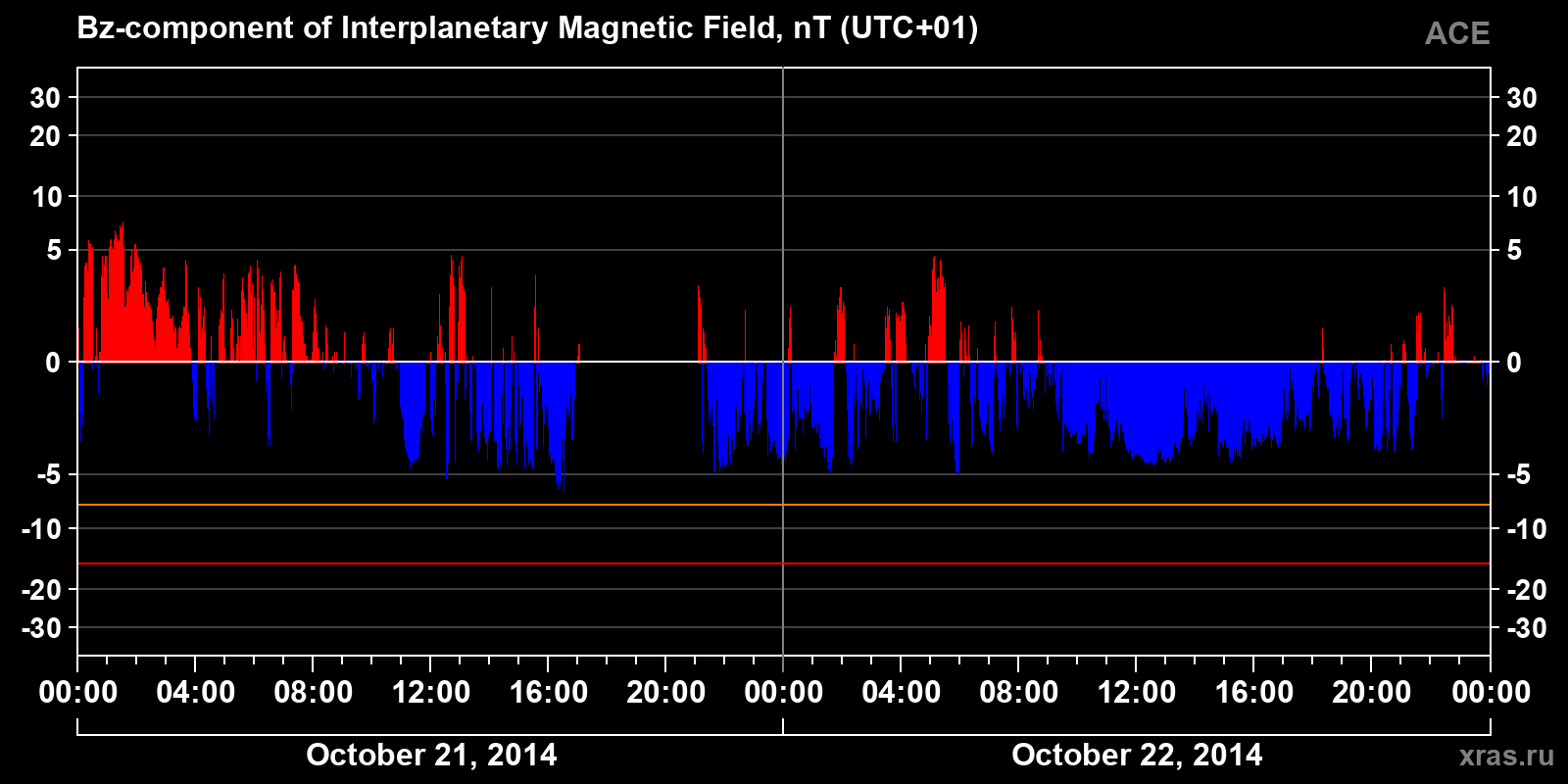Click the 12:00 time label under October 21
Image resolution: width=1568 pixels, height=784 pixels.
431,692
